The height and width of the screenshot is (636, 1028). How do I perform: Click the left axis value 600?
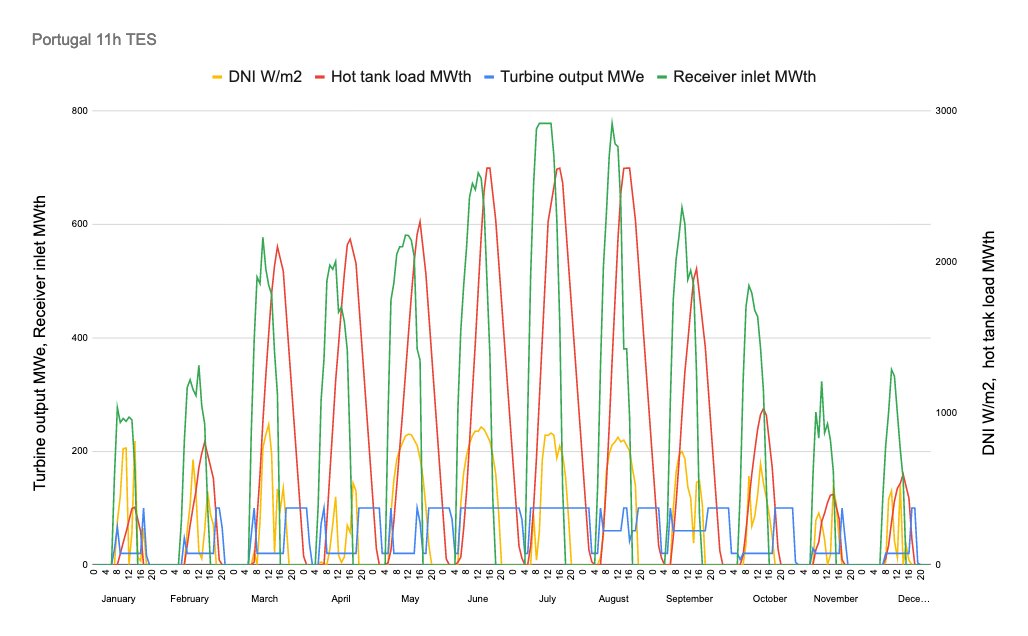pos(79,224)
